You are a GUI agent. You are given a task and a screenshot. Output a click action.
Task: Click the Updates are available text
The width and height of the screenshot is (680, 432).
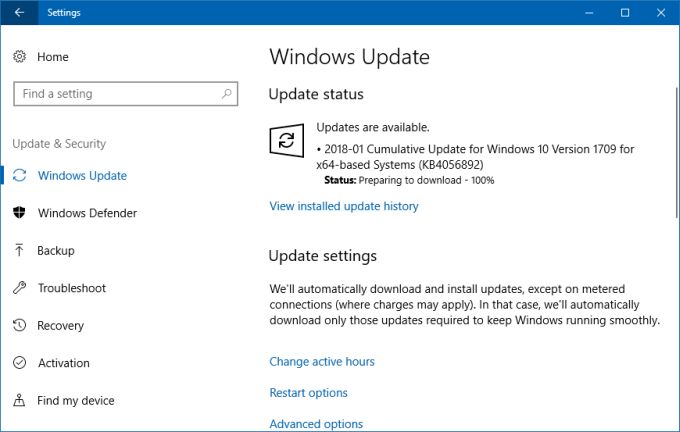click(373, 127)
